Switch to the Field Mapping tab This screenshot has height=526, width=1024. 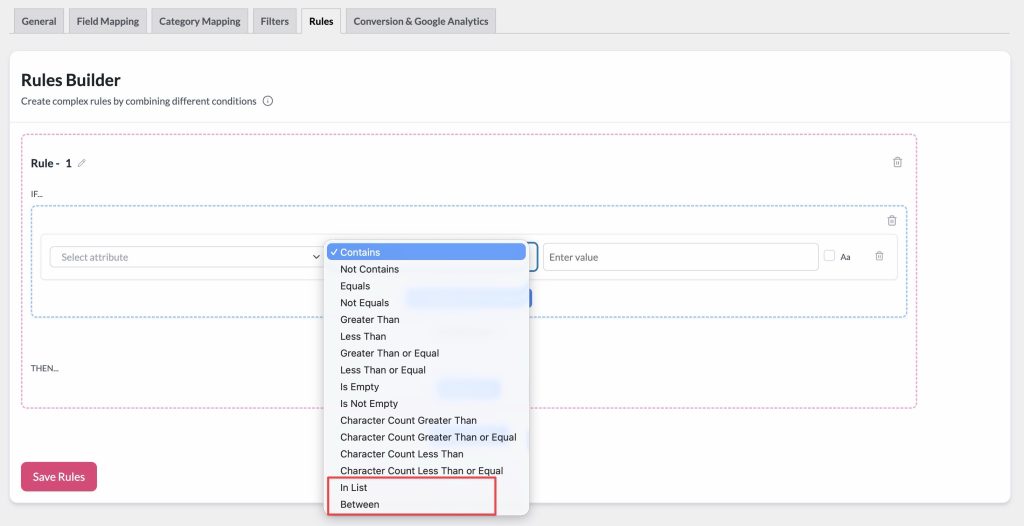[x=108, y=21]
